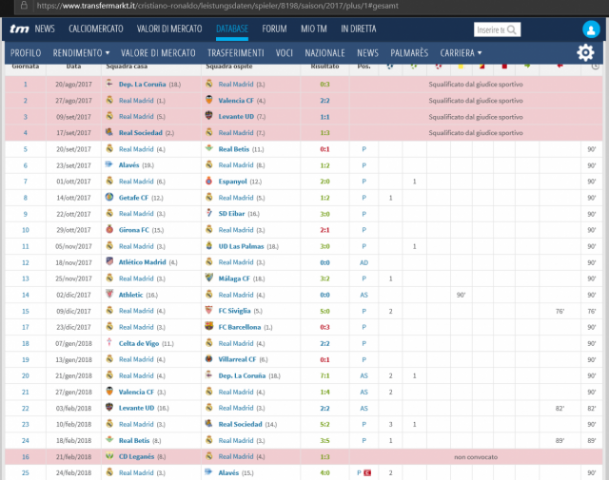Click the Celta de Vigo crest
This screenshot has width=609, height=480.
click(x=110, y=343)
